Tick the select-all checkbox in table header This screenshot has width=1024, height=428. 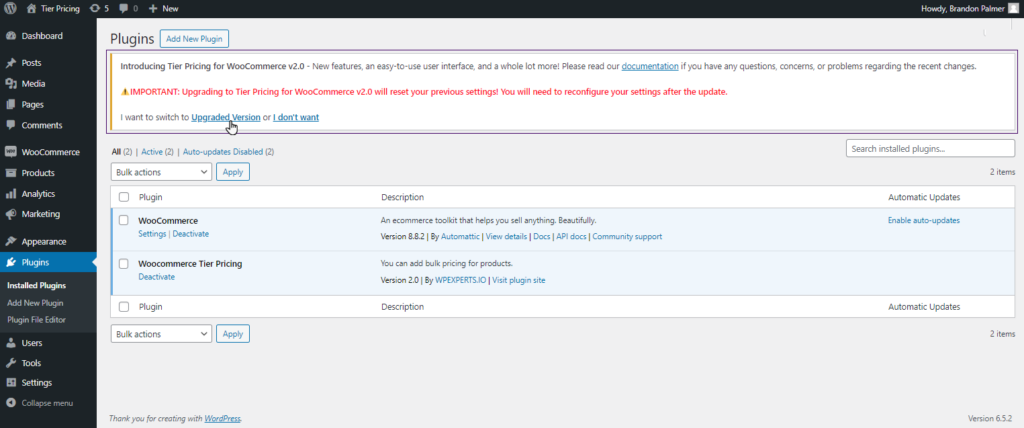click(124, 197)
